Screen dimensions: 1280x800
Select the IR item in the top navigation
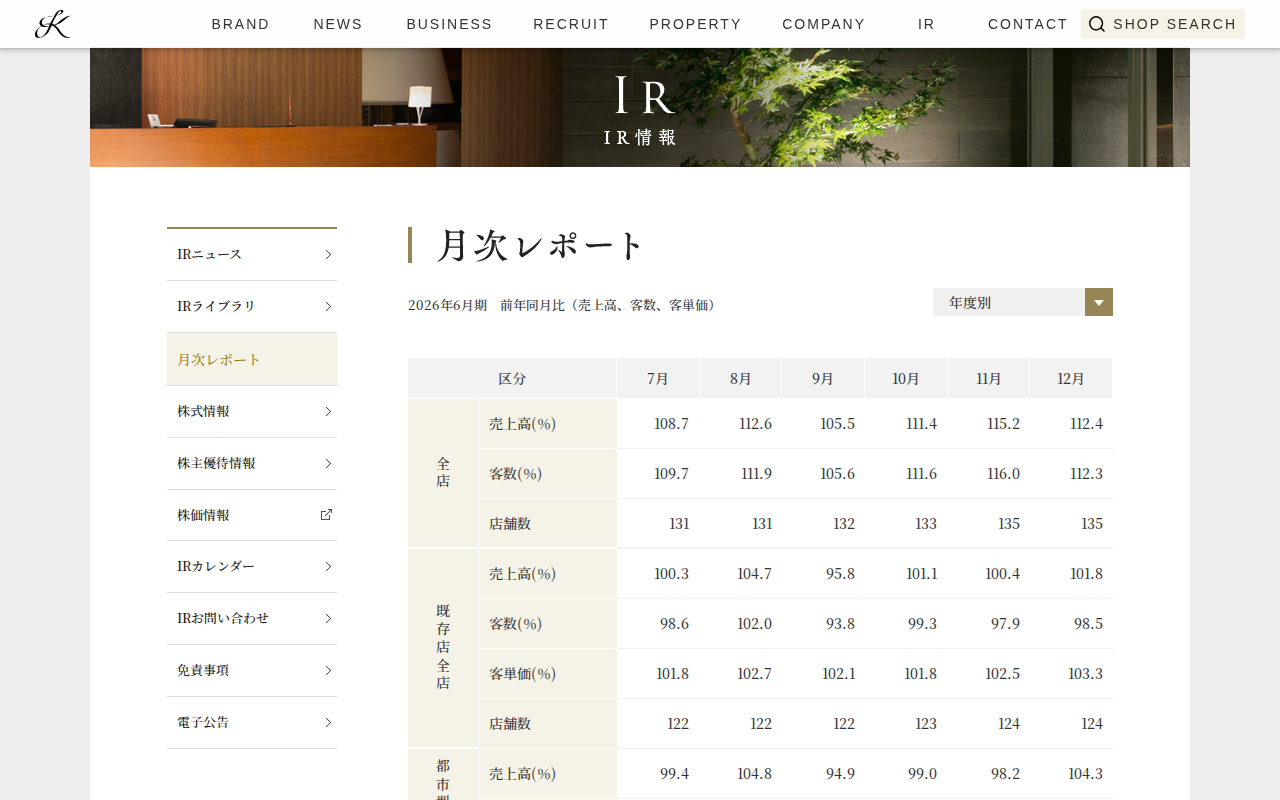[927, 24]
